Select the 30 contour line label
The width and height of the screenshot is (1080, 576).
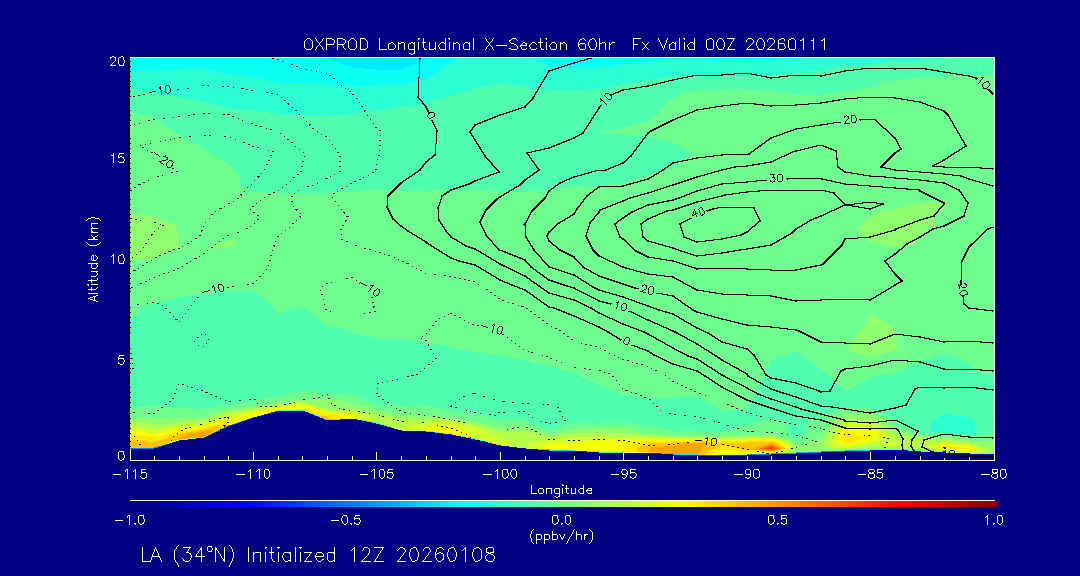(x=775, y=178)
